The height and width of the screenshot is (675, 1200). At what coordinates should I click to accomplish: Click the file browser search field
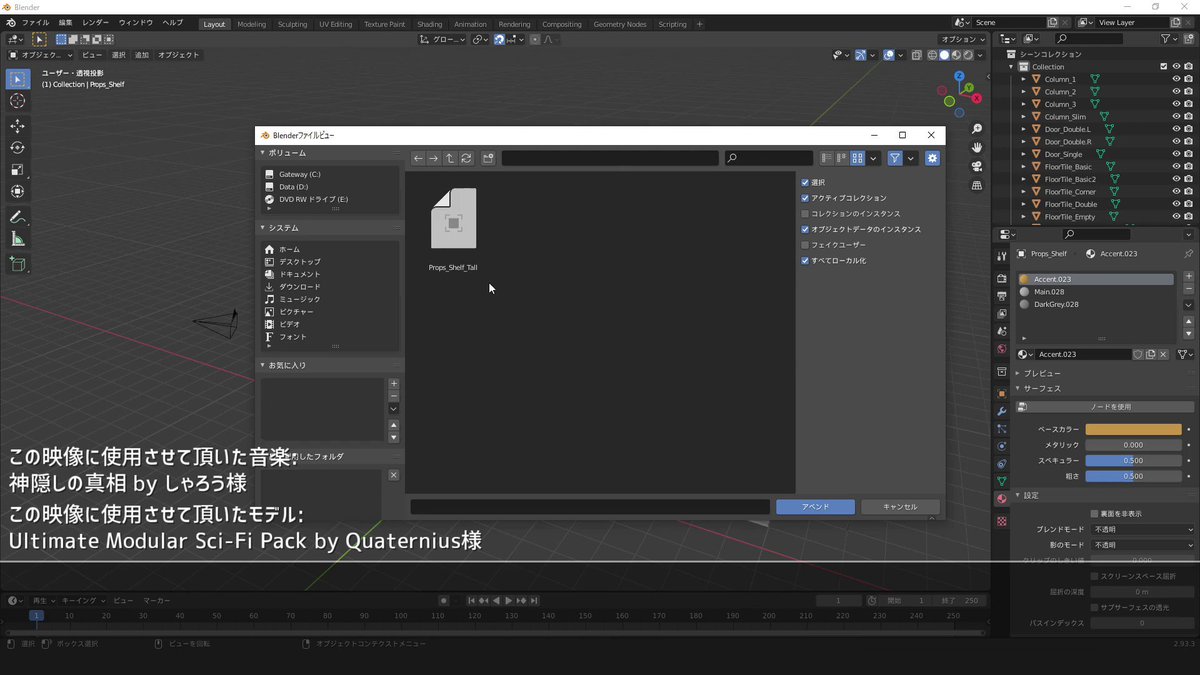click(769, 158)
